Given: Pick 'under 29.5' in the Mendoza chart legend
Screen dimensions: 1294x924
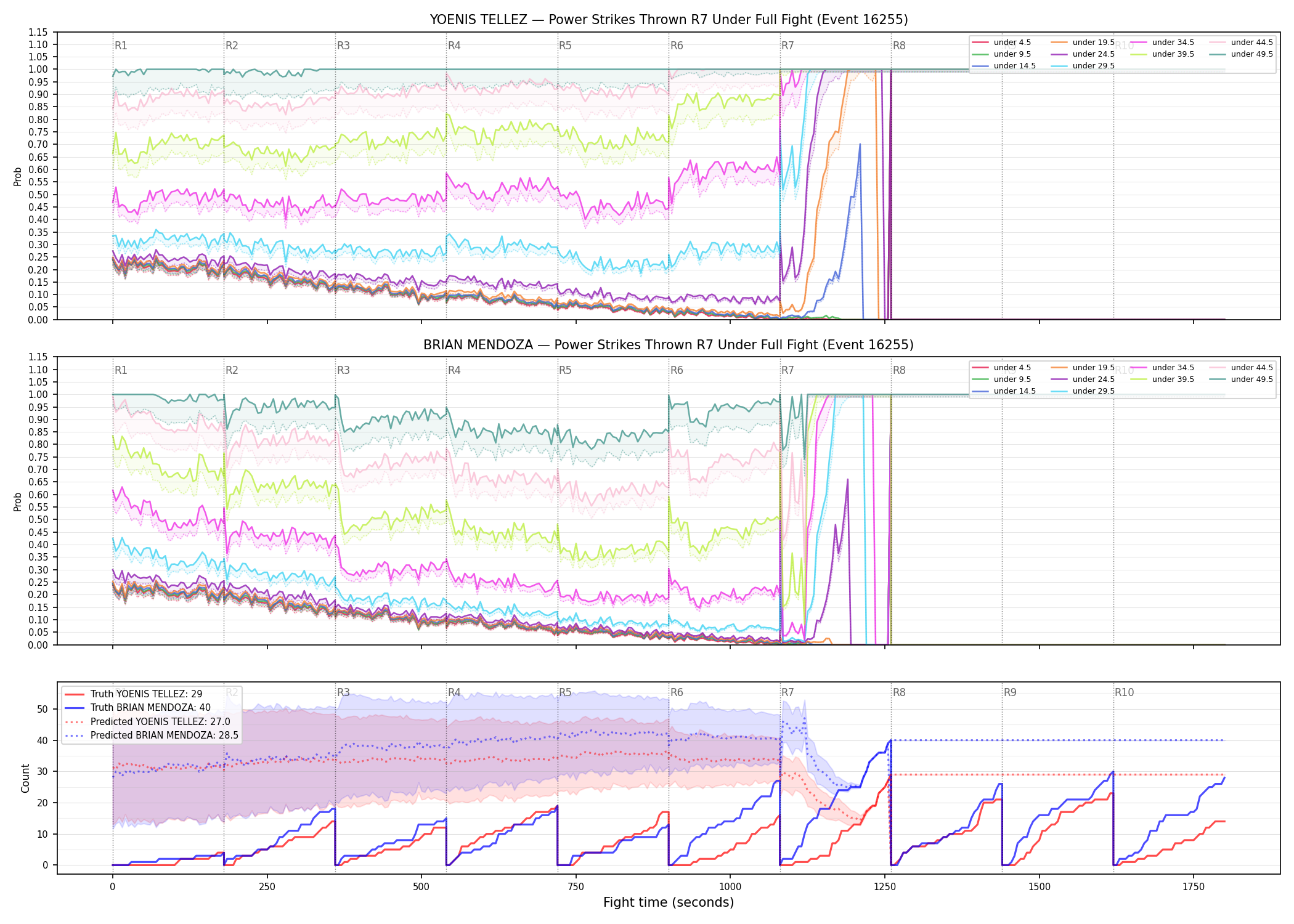Looking at the screenshot, I should tap(1083, 391).
